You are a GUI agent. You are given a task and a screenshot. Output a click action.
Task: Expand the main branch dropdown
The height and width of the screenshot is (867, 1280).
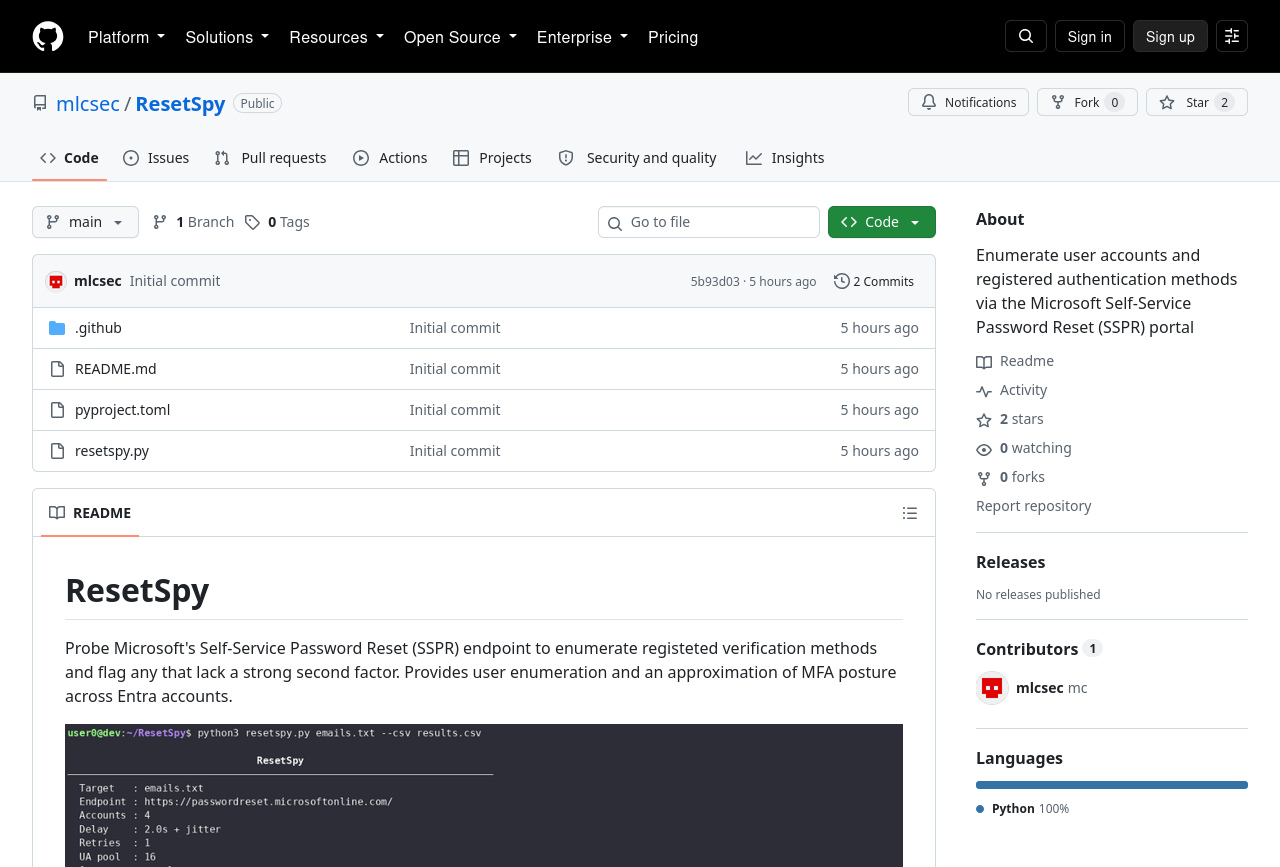[85, 222]
